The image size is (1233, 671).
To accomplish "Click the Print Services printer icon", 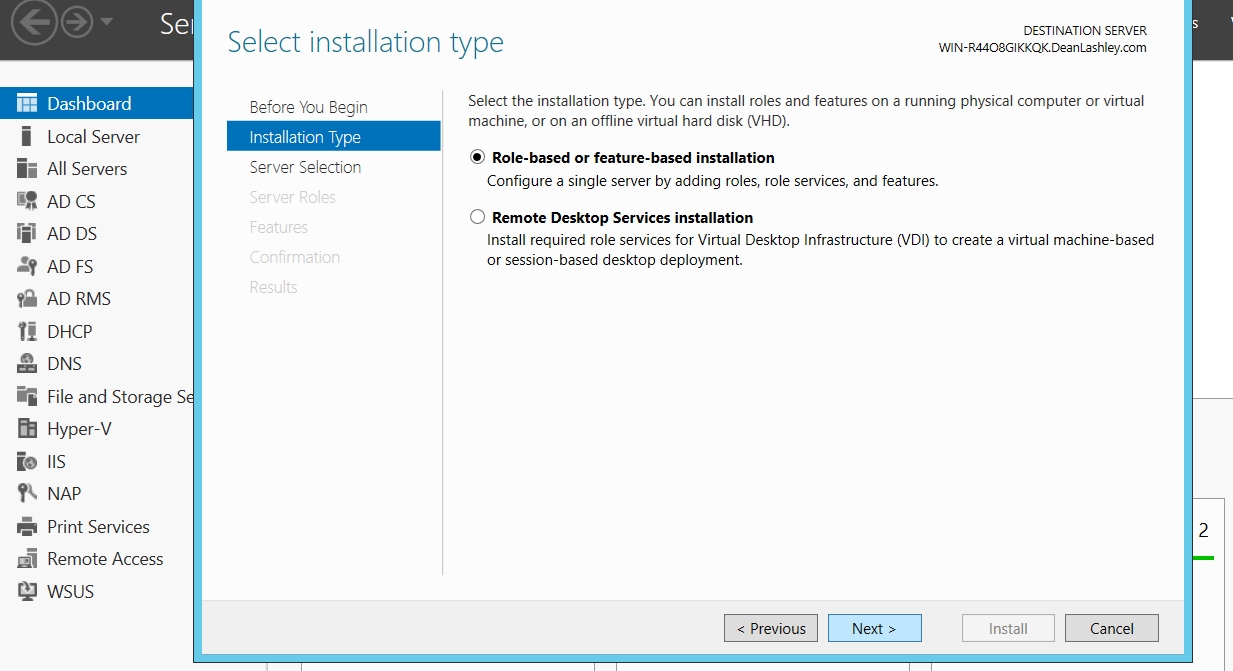I will pos(27,526).
